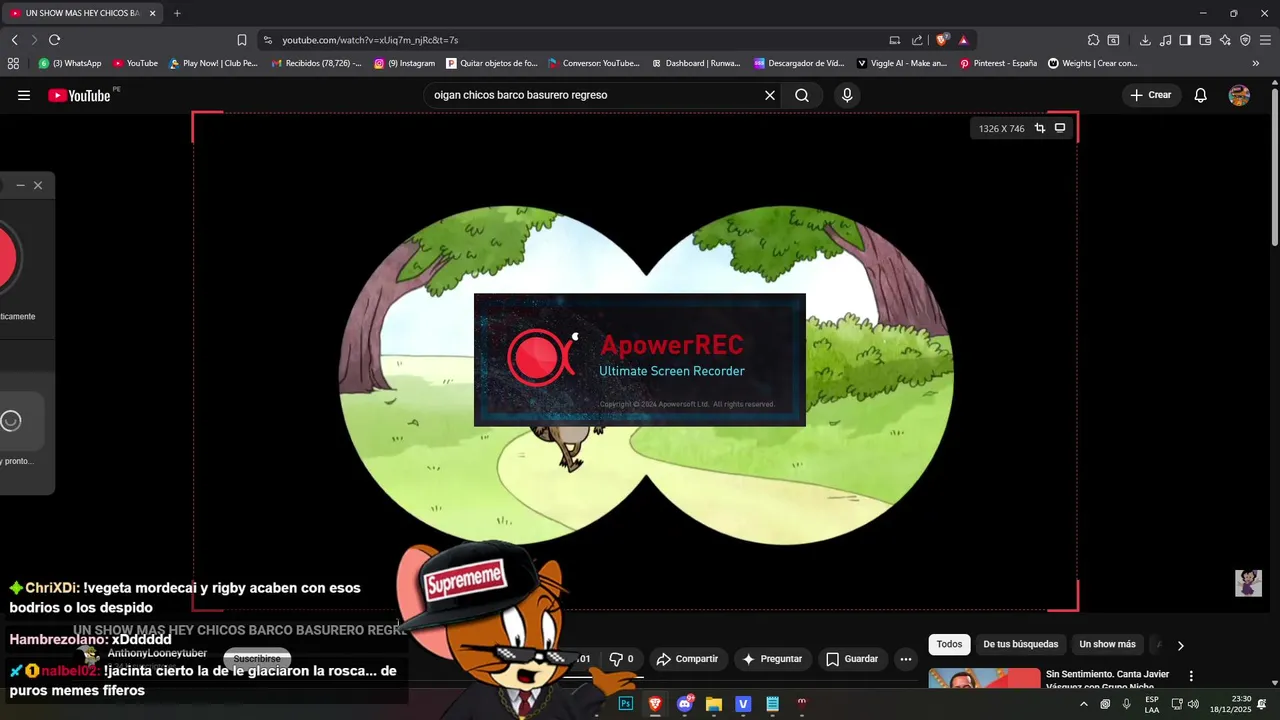Click the Compartir share button
Image resolution: width=1280 pixels, height=720 pixels.
point(687,659)
